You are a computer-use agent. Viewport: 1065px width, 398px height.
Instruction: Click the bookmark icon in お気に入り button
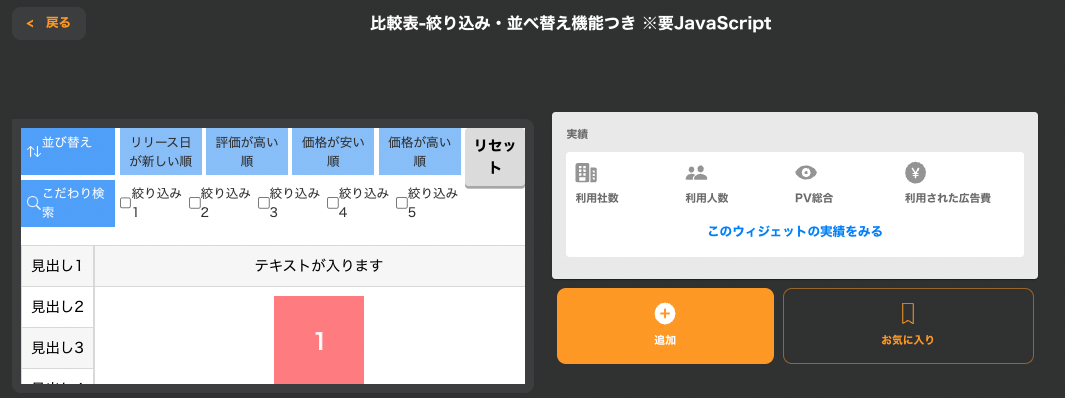(908, 314)
